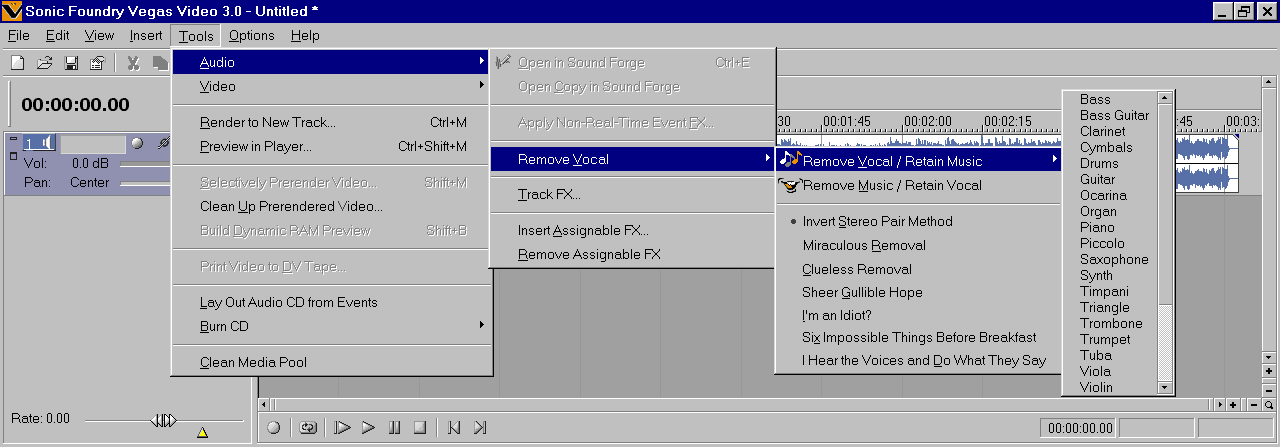
Task: Choose the Clueless Removal method
Action: pos(857,269)
